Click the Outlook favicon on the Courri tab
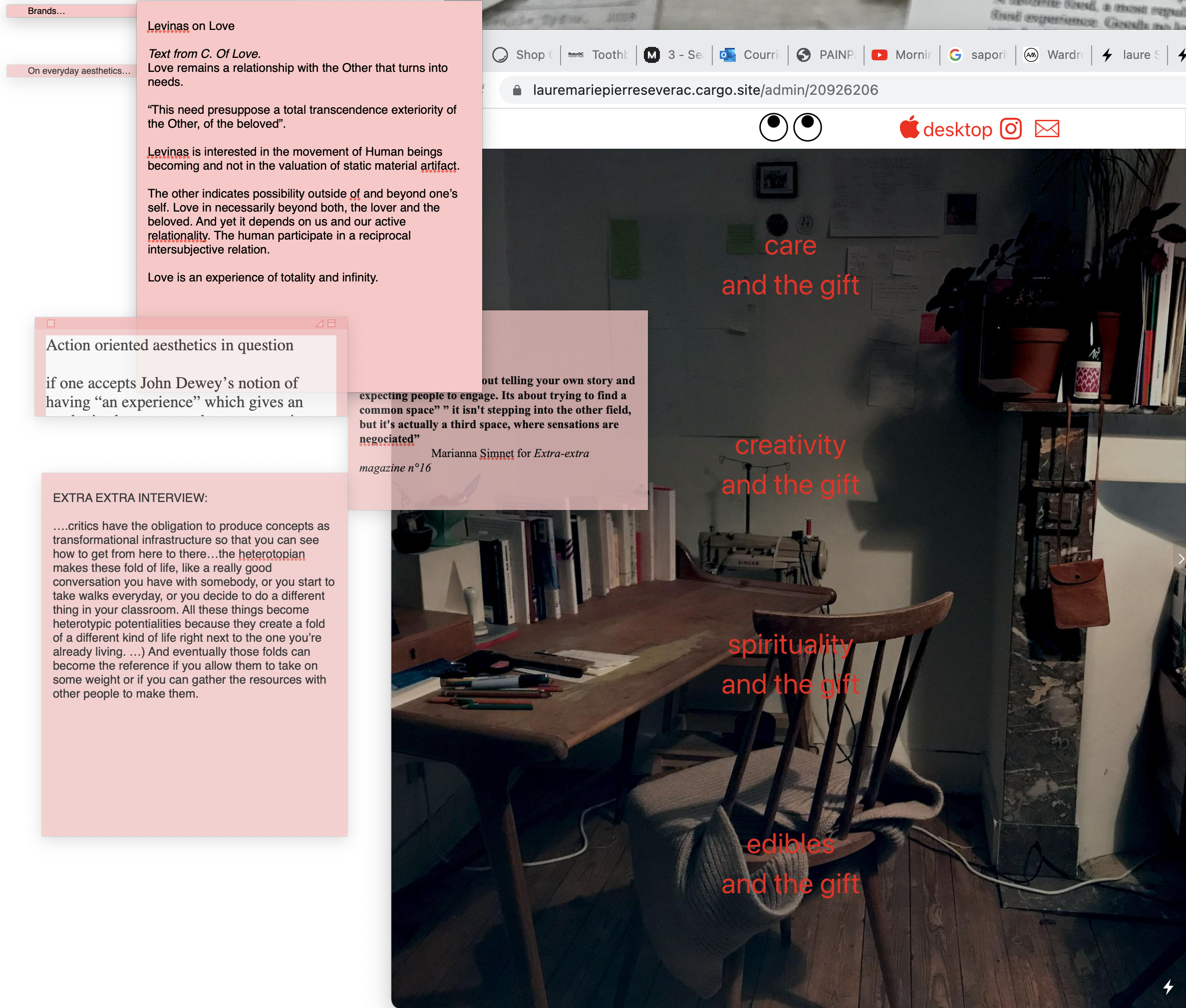This screenshot has height=1008, width=1186. pos(727,55)
